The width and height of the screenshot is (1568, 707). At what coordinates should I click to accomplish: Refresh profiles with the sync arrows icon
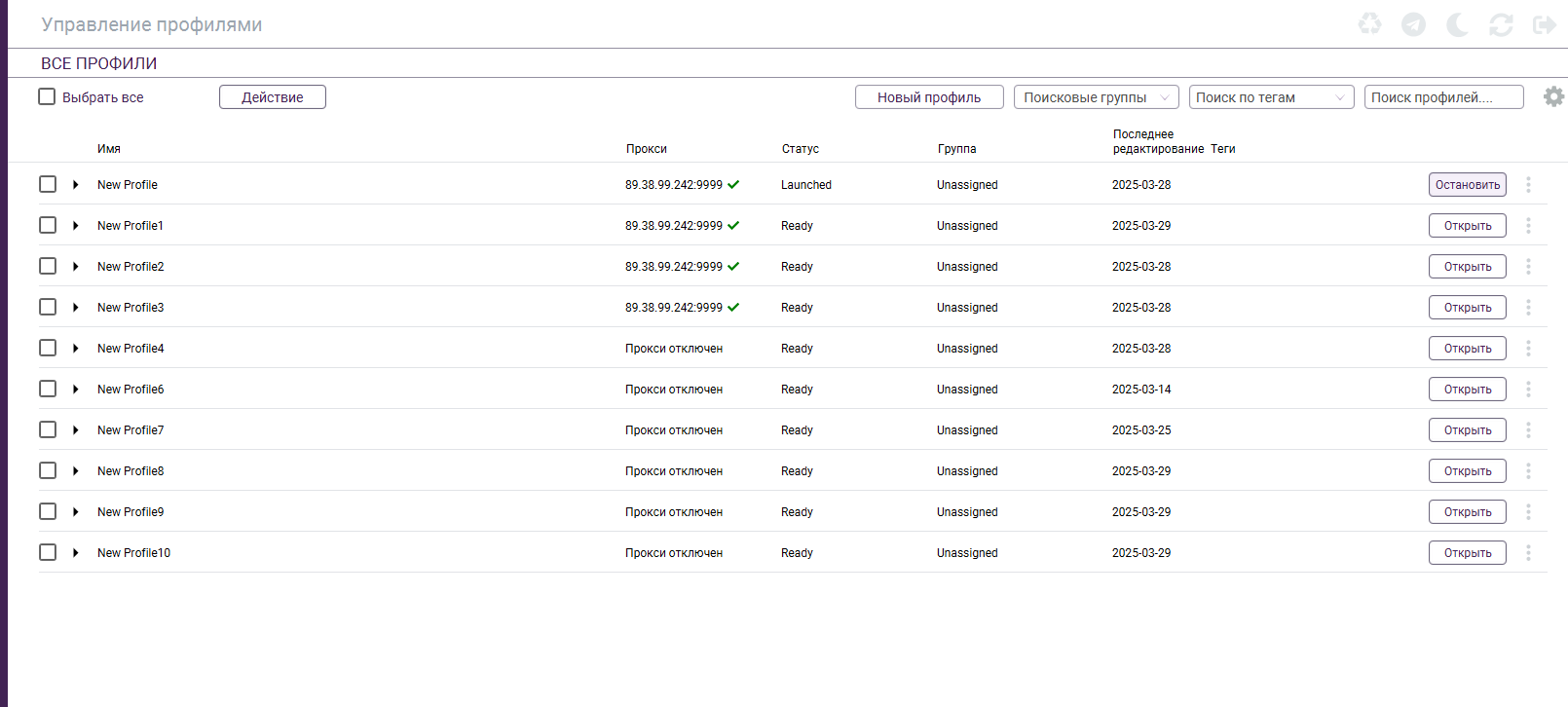(1501, 25)
